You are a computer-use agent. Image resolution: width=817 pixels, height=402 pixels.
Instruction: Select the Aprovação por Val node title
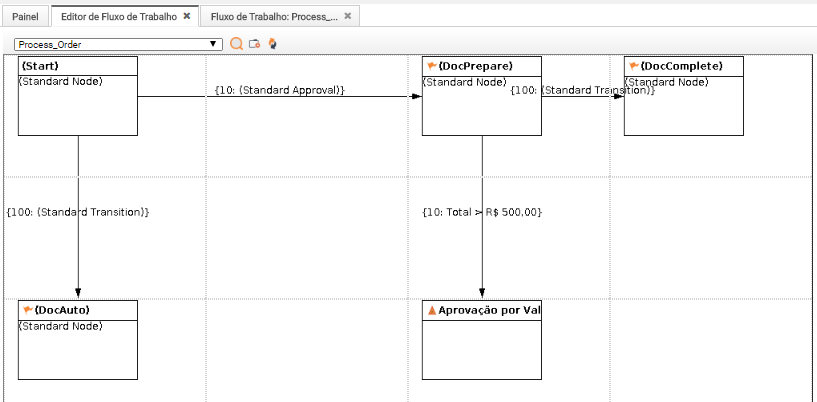click(x=489, y=310)
